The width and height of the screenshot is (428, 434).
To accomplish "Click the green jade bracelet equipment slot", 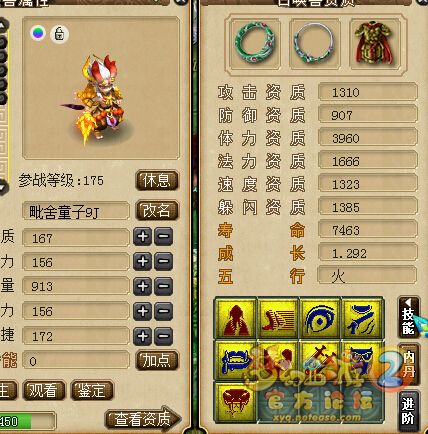I will tap(255, 43).
